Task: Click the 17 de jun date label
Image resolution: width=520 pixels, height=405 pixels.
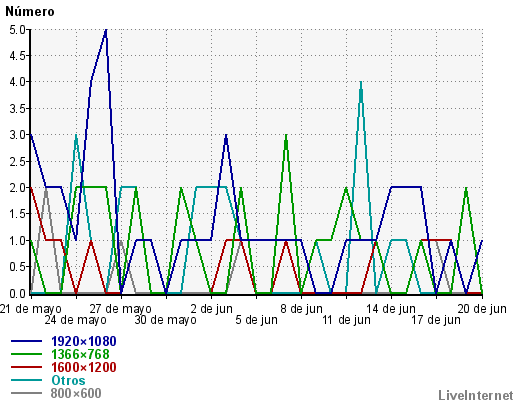Action: point(436,320)
